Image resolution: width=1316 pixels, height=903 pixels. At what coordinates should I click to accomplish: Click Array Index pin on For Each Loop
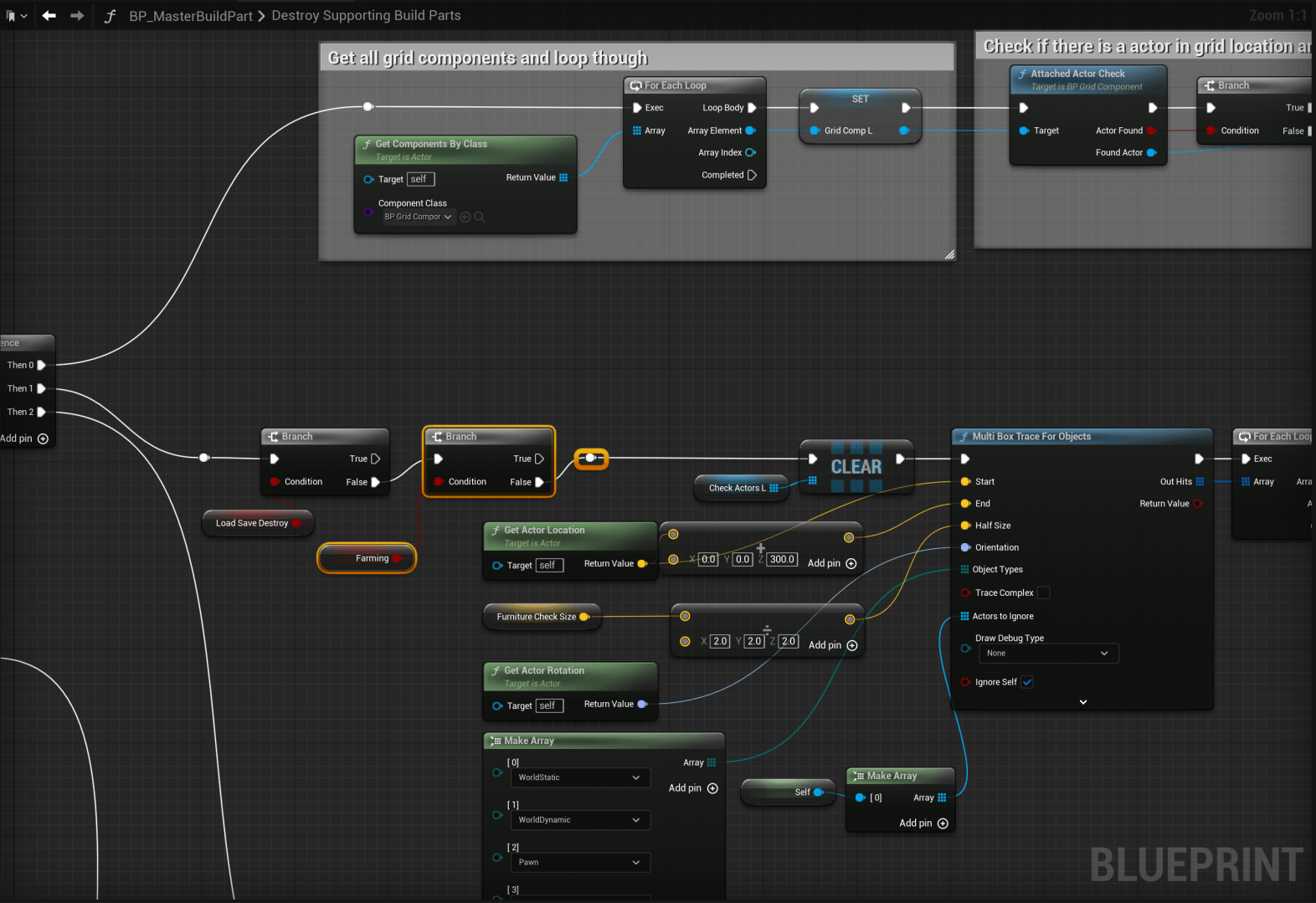pos(751,152)
